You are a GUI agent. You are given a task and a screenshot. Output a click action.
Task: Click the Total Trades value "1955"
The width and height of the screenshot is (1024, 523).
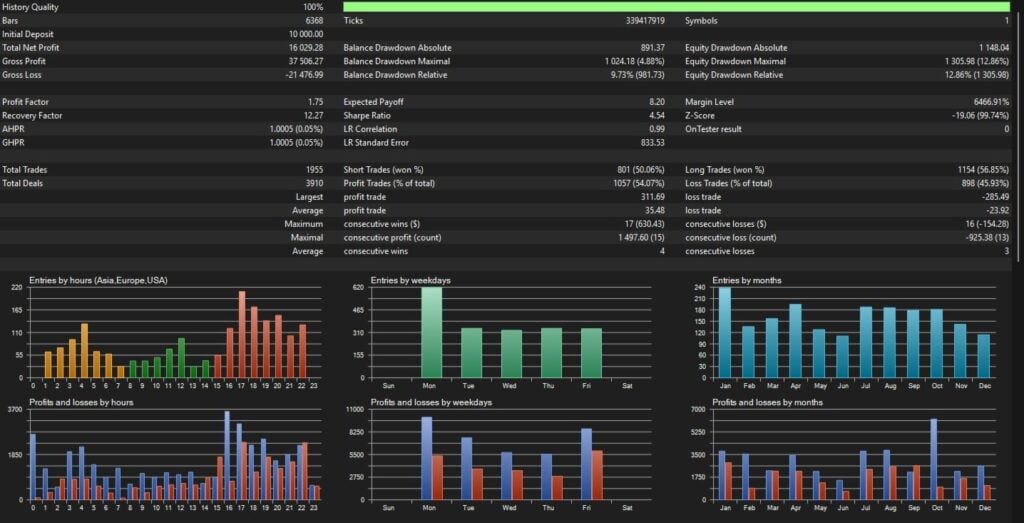[314, 170]
